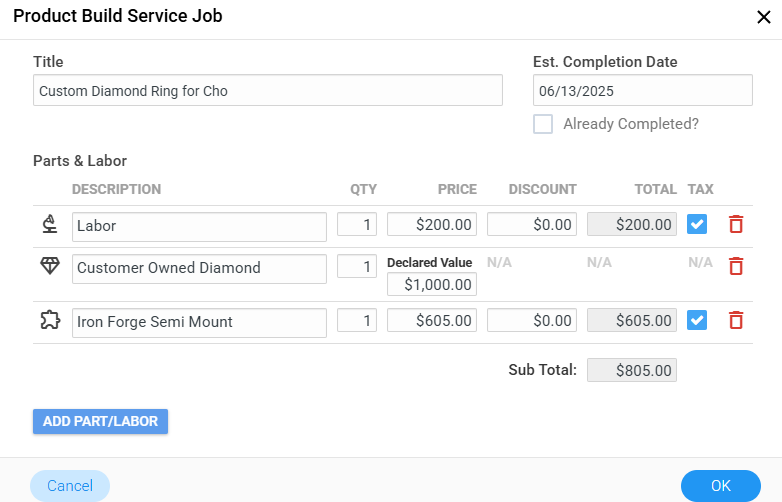The height and width of the screenshot is (502, 782).
Task: Delete the Customer Owned Diamond line
Action: tap(736, 266)
